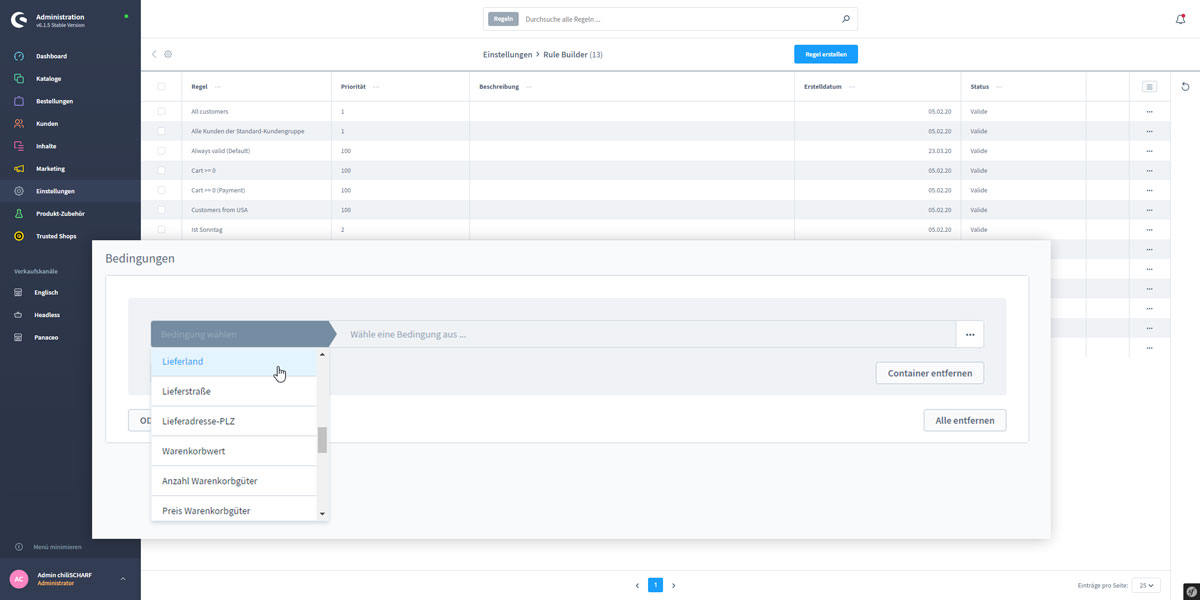Click the Regel erstellen button
The width and height of the screenshot is (1200, 600).
coord(825,54)
